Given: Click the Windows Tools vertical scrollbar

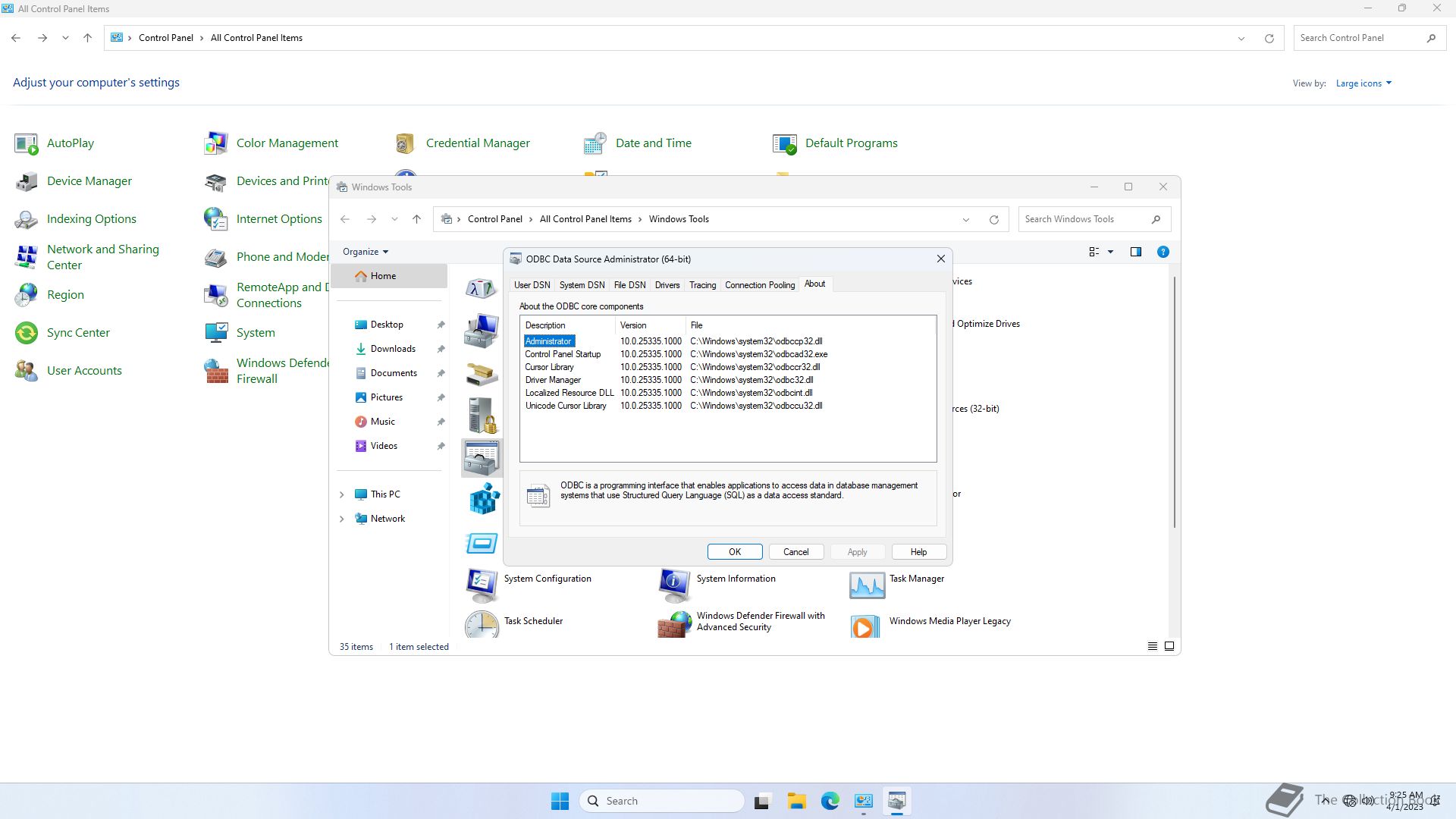Looking at the screenshot, I should pos(1174,403).
